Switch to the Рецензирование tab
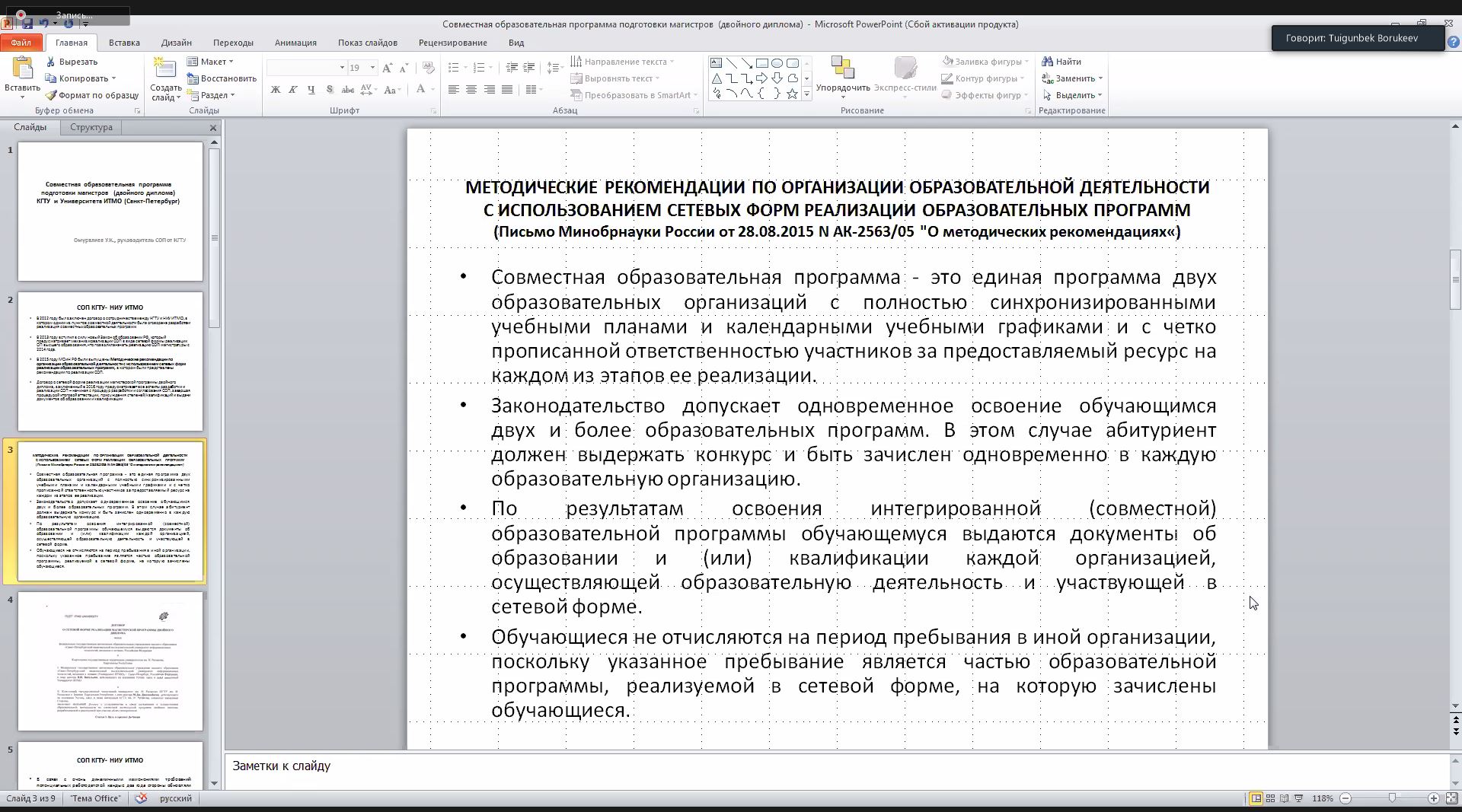This screenshot has height=812, width=1462. click(453, 43)
